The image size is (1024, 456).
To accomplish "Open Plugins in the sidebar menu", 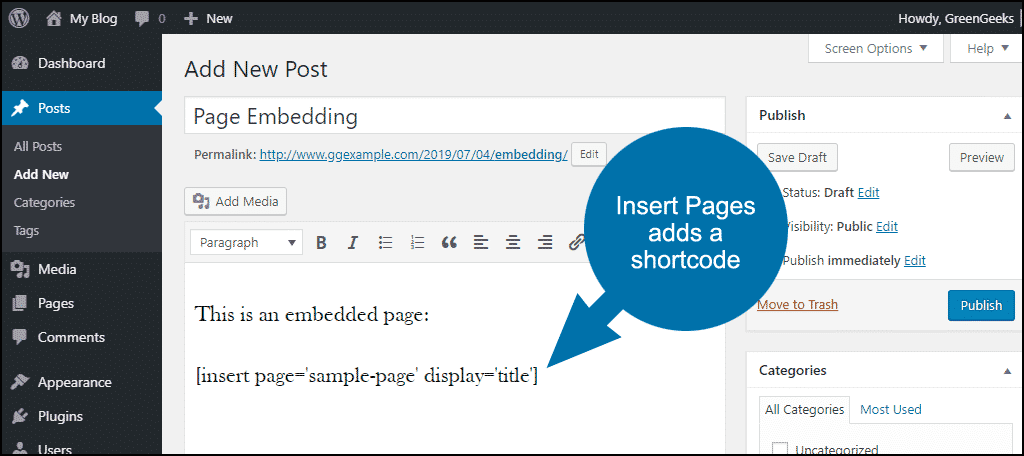I will pyautogui.click(x=60, y=416).
